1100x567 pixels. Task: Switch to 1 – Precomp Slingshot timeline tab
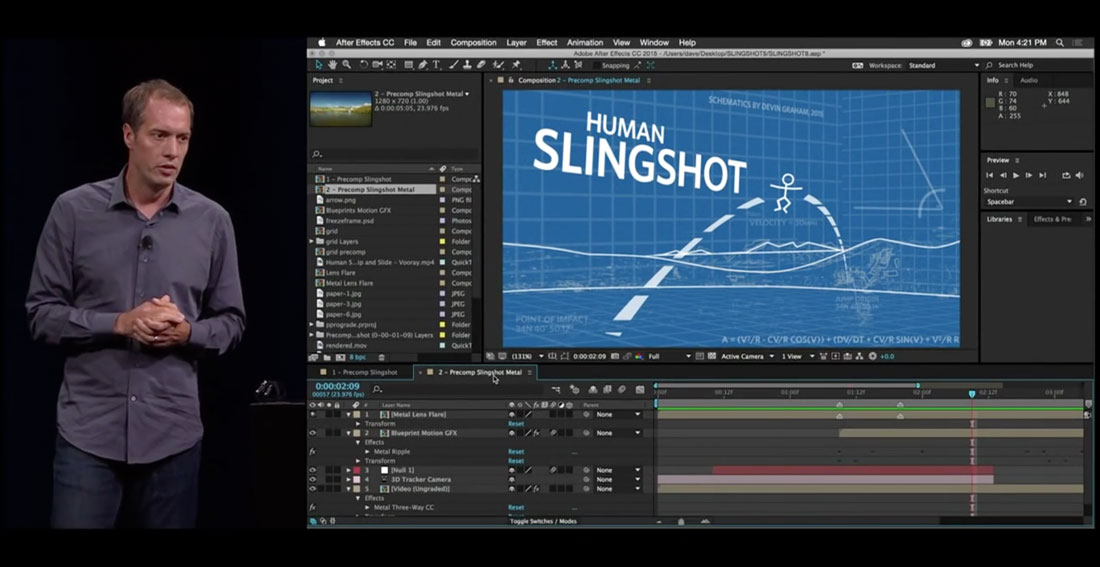click(x=364, y=372)
